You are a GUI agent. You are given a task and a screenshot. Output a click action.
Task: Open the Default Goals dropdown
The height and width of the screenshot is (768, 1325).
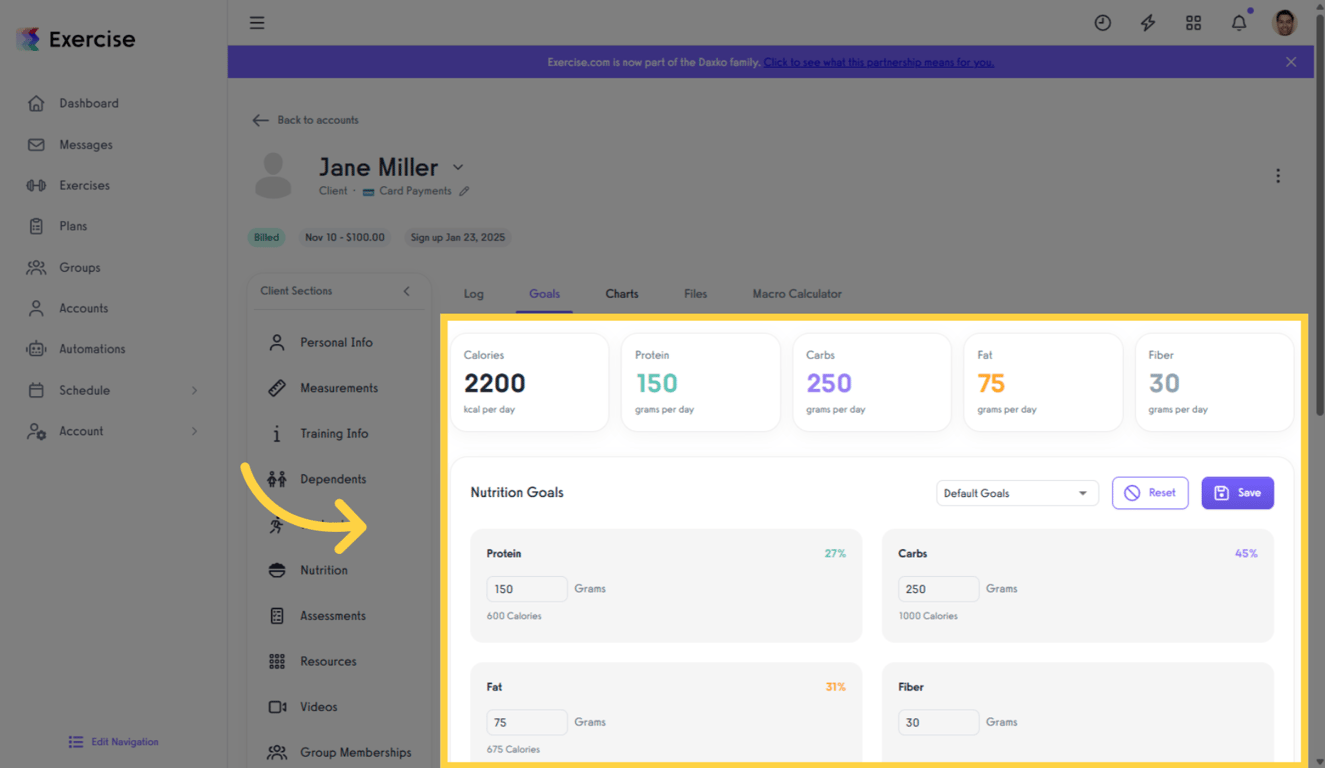tap(1017, 493)
